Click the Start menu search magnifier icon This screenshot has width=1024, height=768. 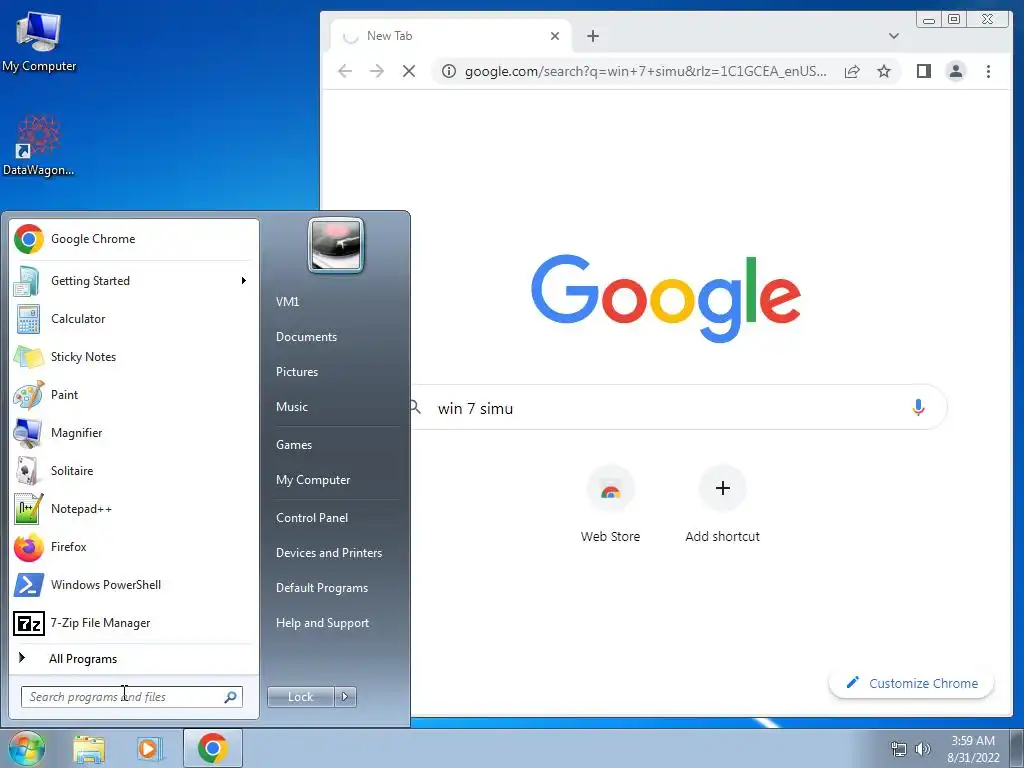click(x=231, y=697)
